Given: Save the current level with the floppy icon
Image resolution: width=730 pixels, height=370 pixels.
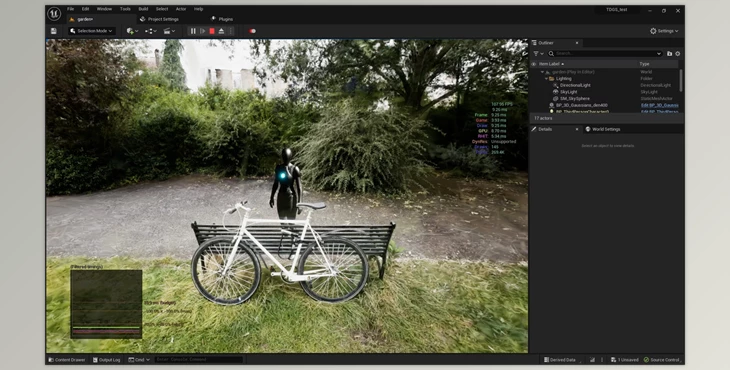Looking at the screenshot, I should (54, 31).
